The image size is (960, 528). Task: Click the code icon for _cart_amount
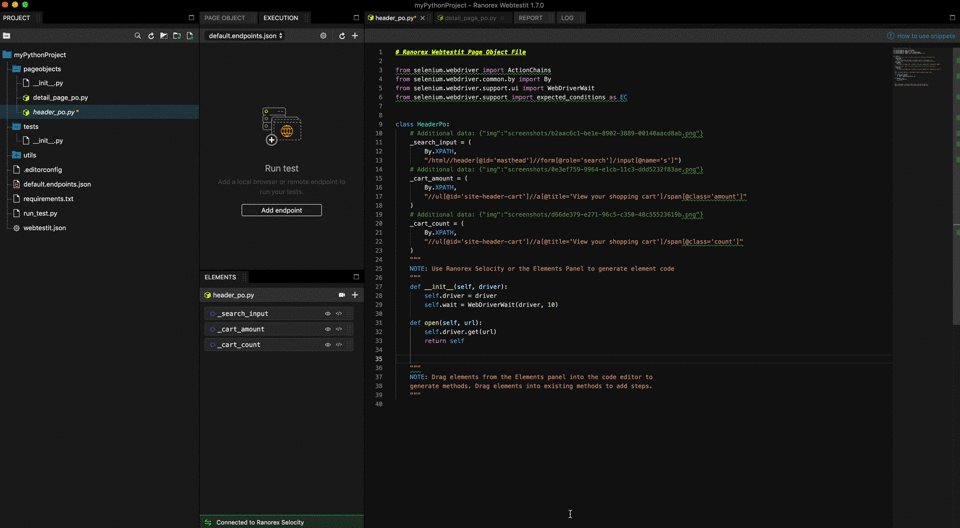(x=339, y=329)
